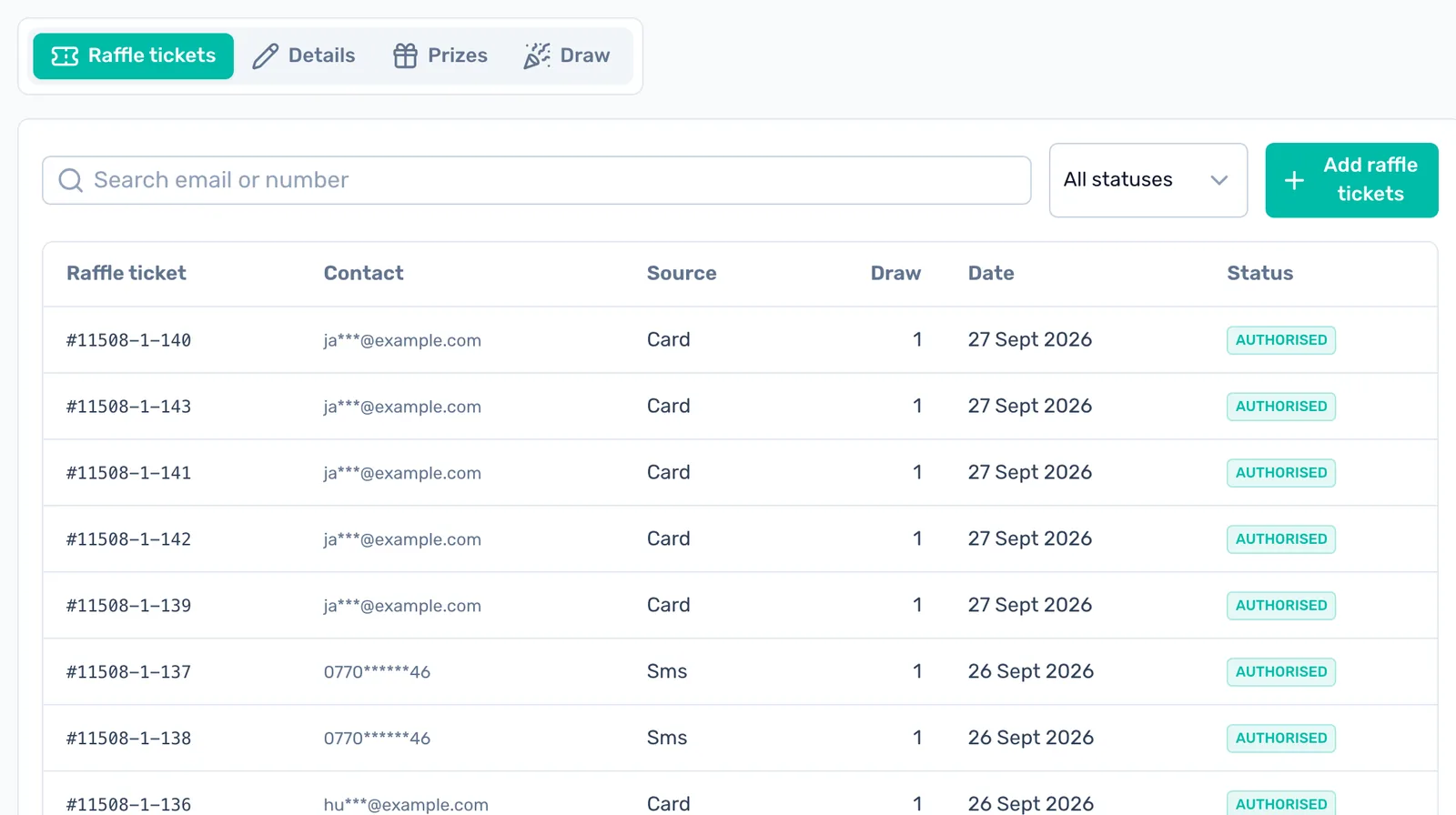
Task: Select ticket number #11508-1-136
Action: click(128, 805)
